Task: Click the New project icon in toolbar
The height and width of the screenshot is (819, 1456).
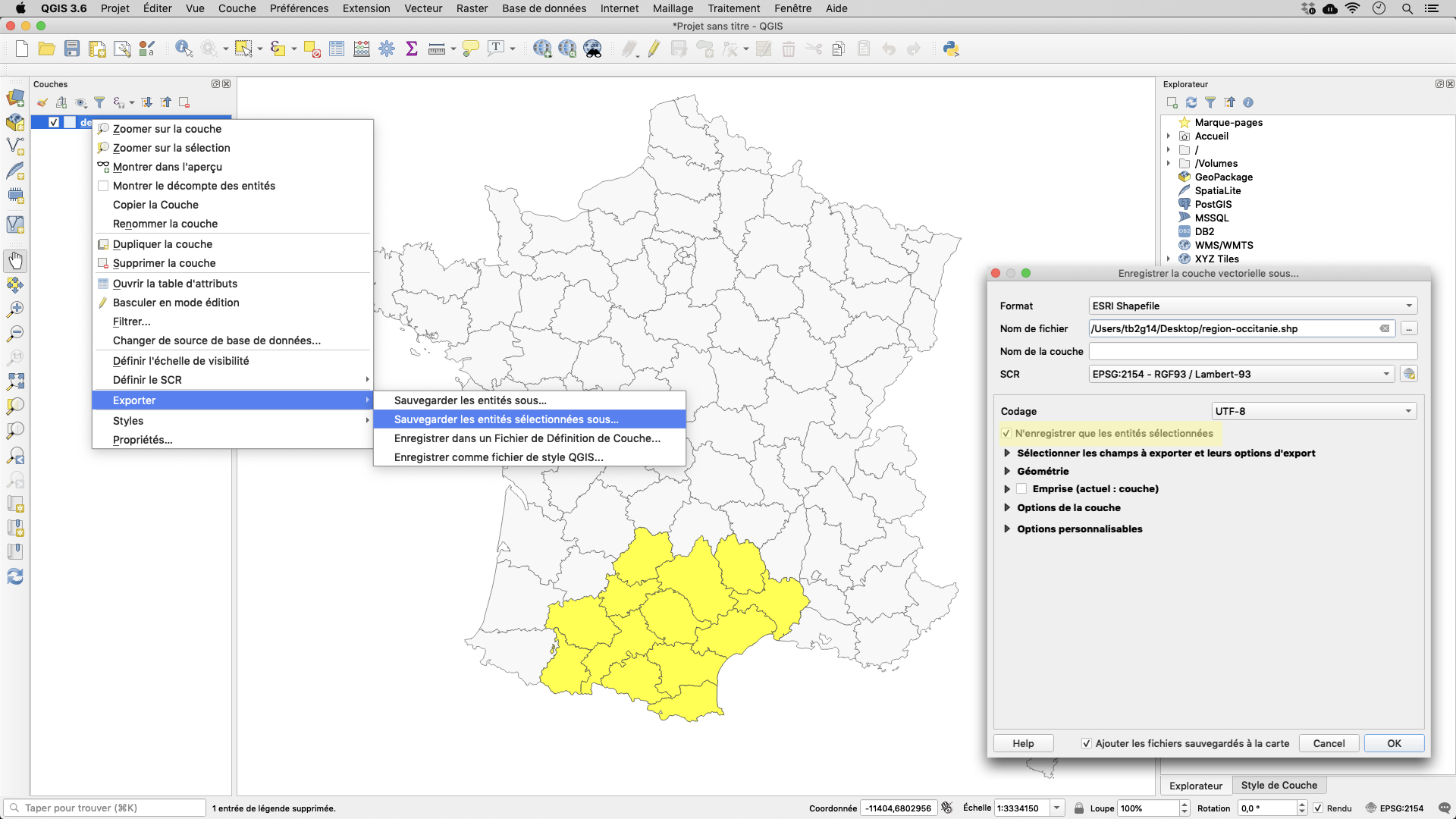Action: (x=22, y=49)
